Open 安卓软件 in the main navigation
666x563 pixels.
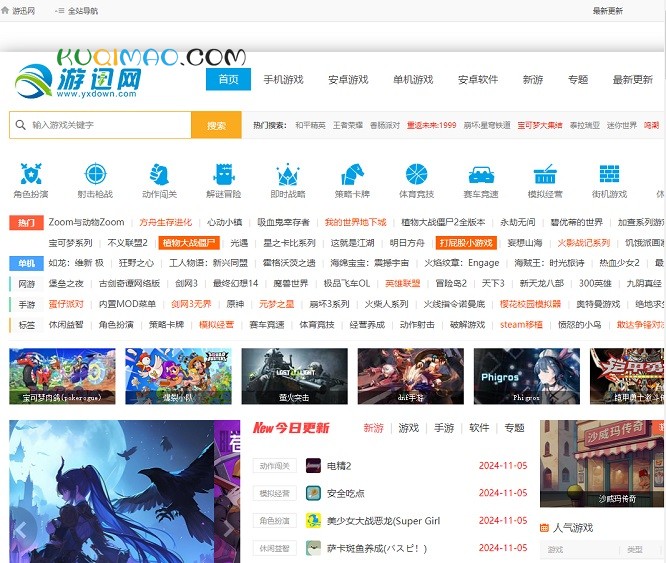click(x=478, y=79)
